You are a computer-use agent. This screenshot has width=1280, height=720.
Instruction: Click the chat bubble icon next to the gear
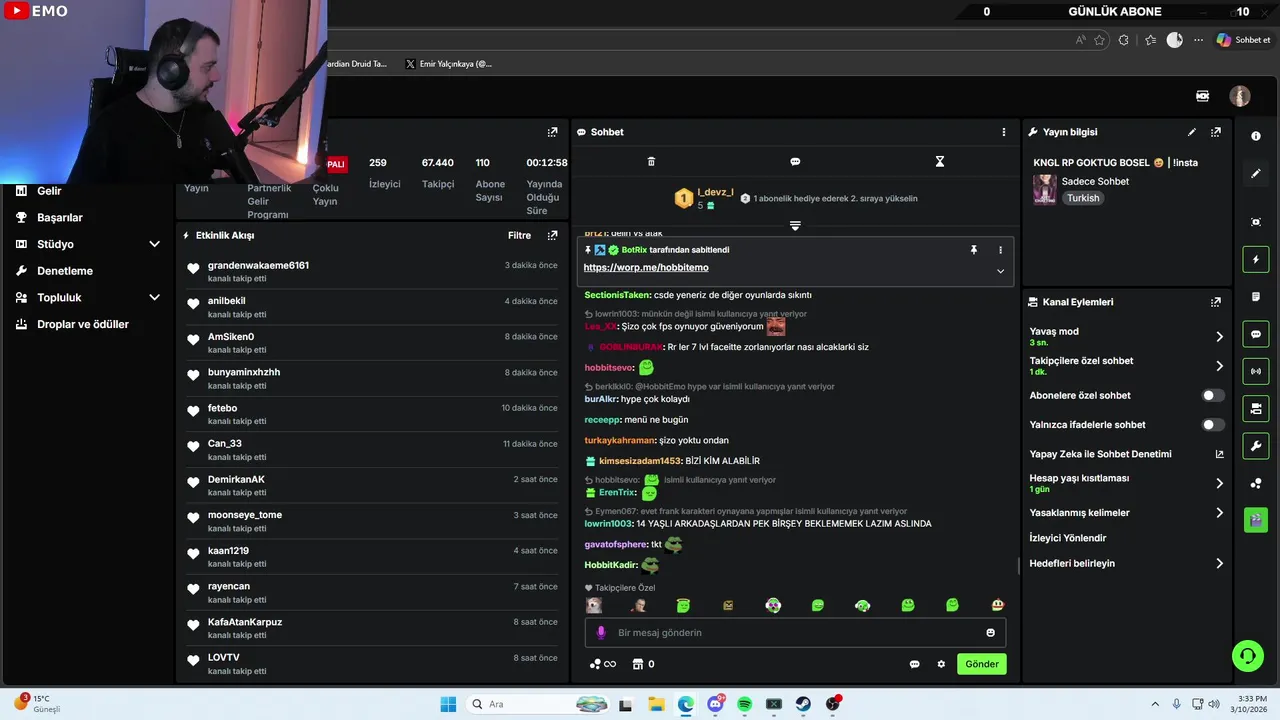(914, 664)
